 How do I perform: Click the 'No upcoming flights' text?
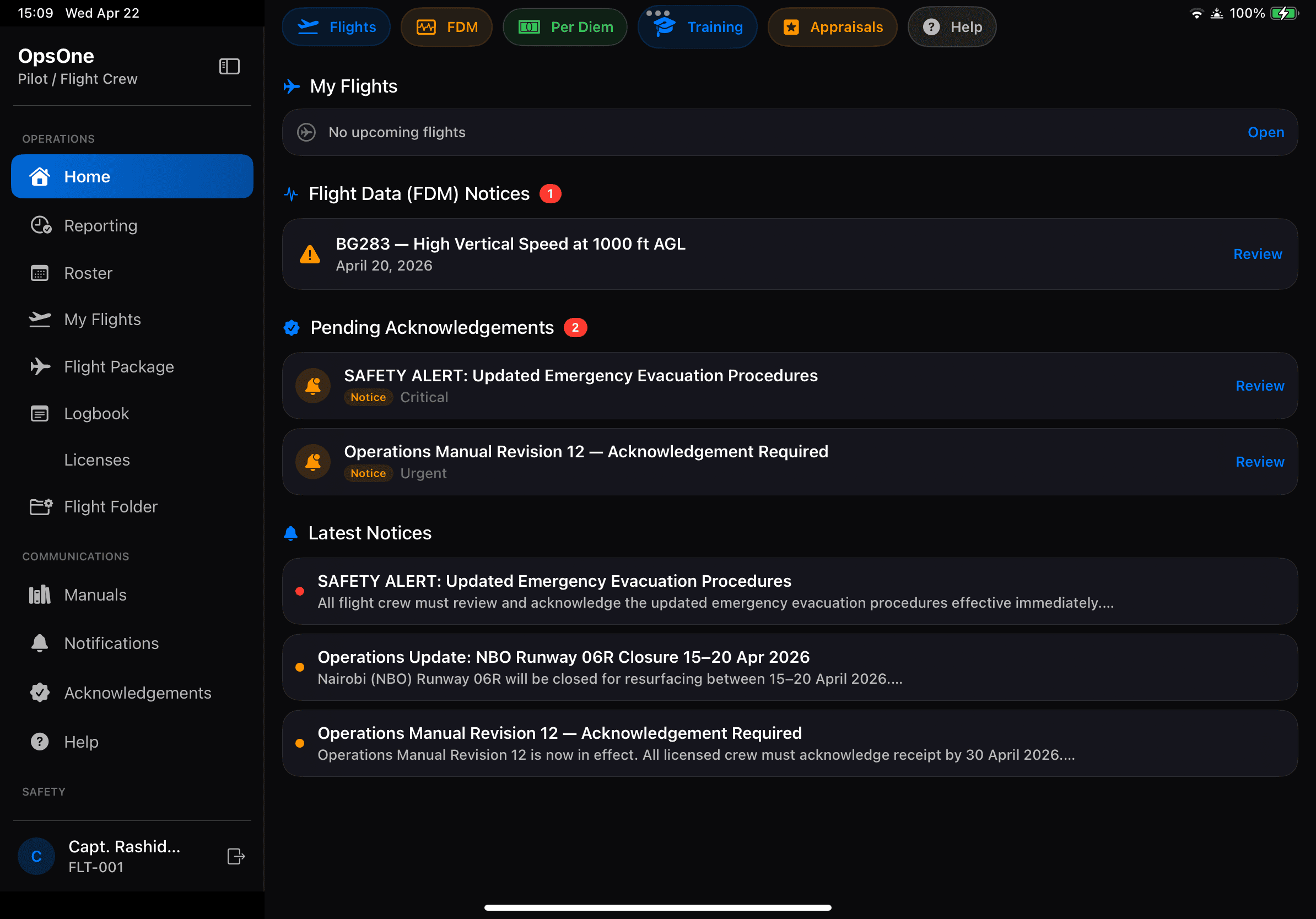pyautogui.click(x=397, y=132)
